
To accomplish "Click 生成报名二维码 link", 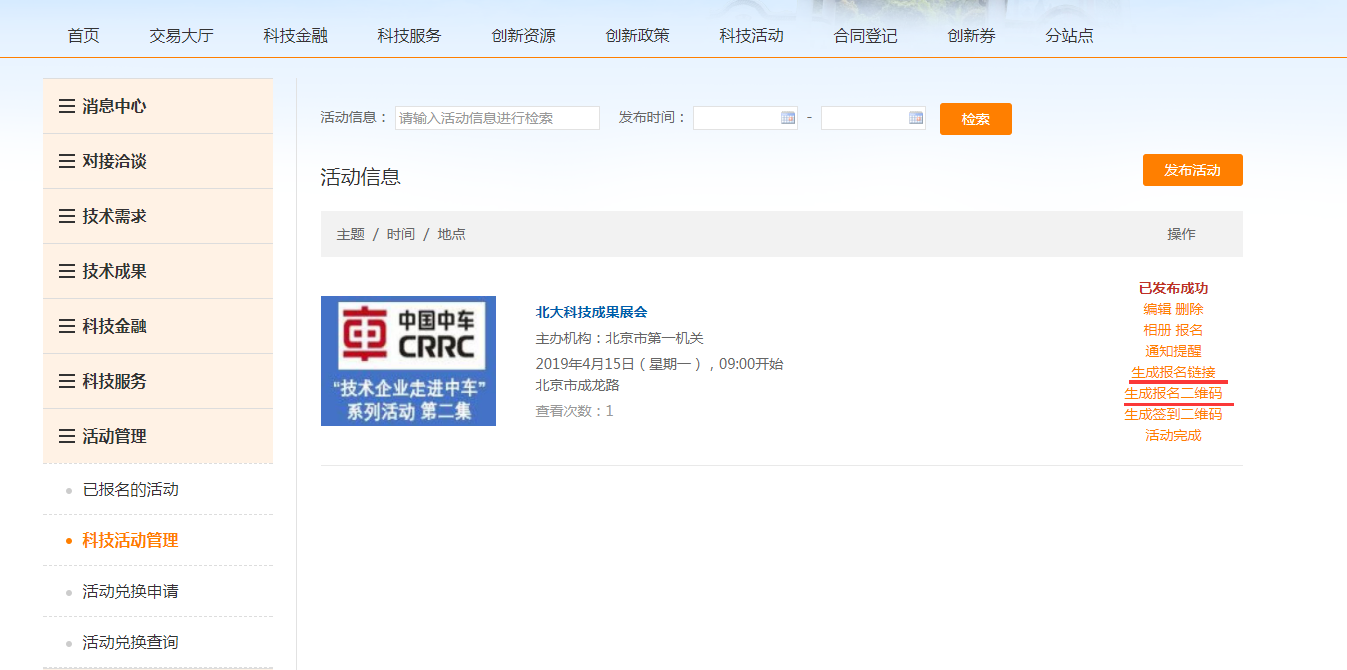I will click(1173, 393).
